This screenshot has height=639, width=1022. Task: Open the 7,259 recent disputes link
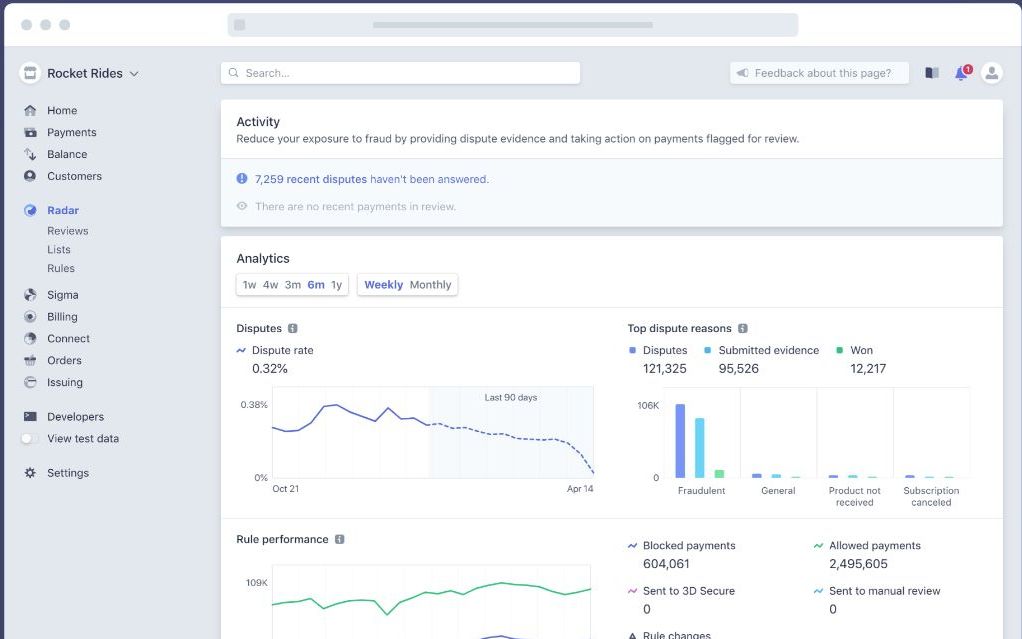(310, 179)
